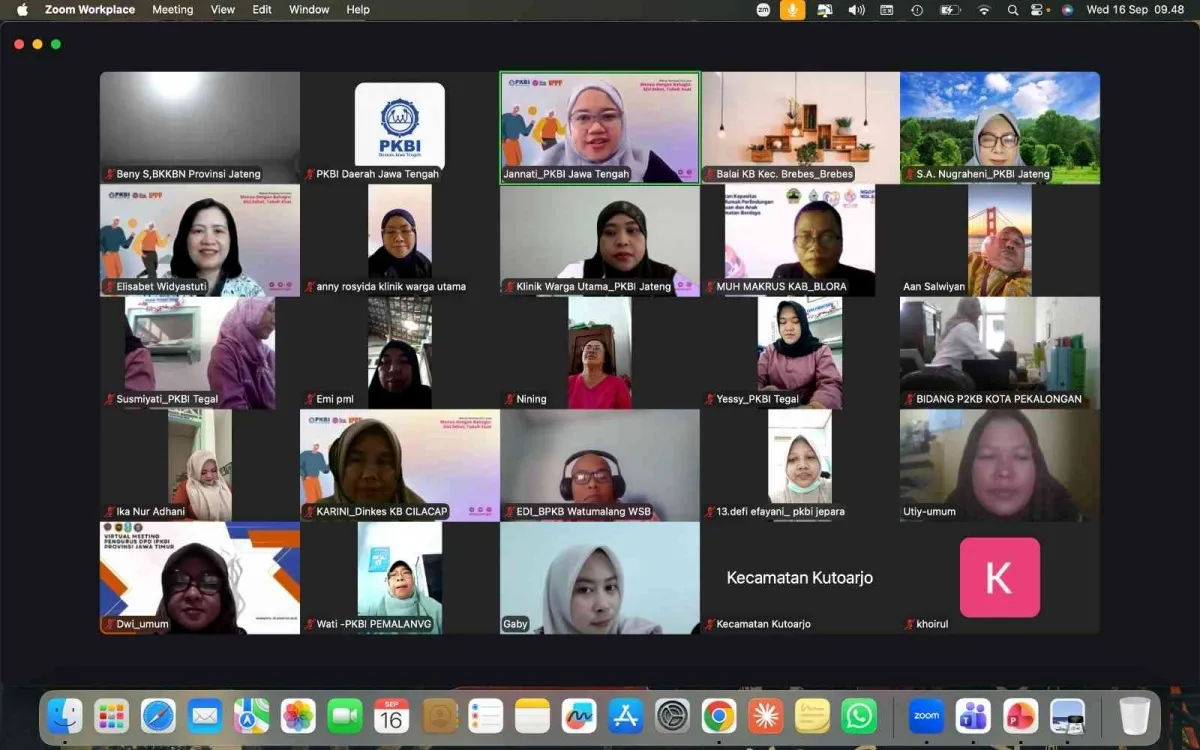Activate Siri from the menu bar

[x=1067, y=10]
